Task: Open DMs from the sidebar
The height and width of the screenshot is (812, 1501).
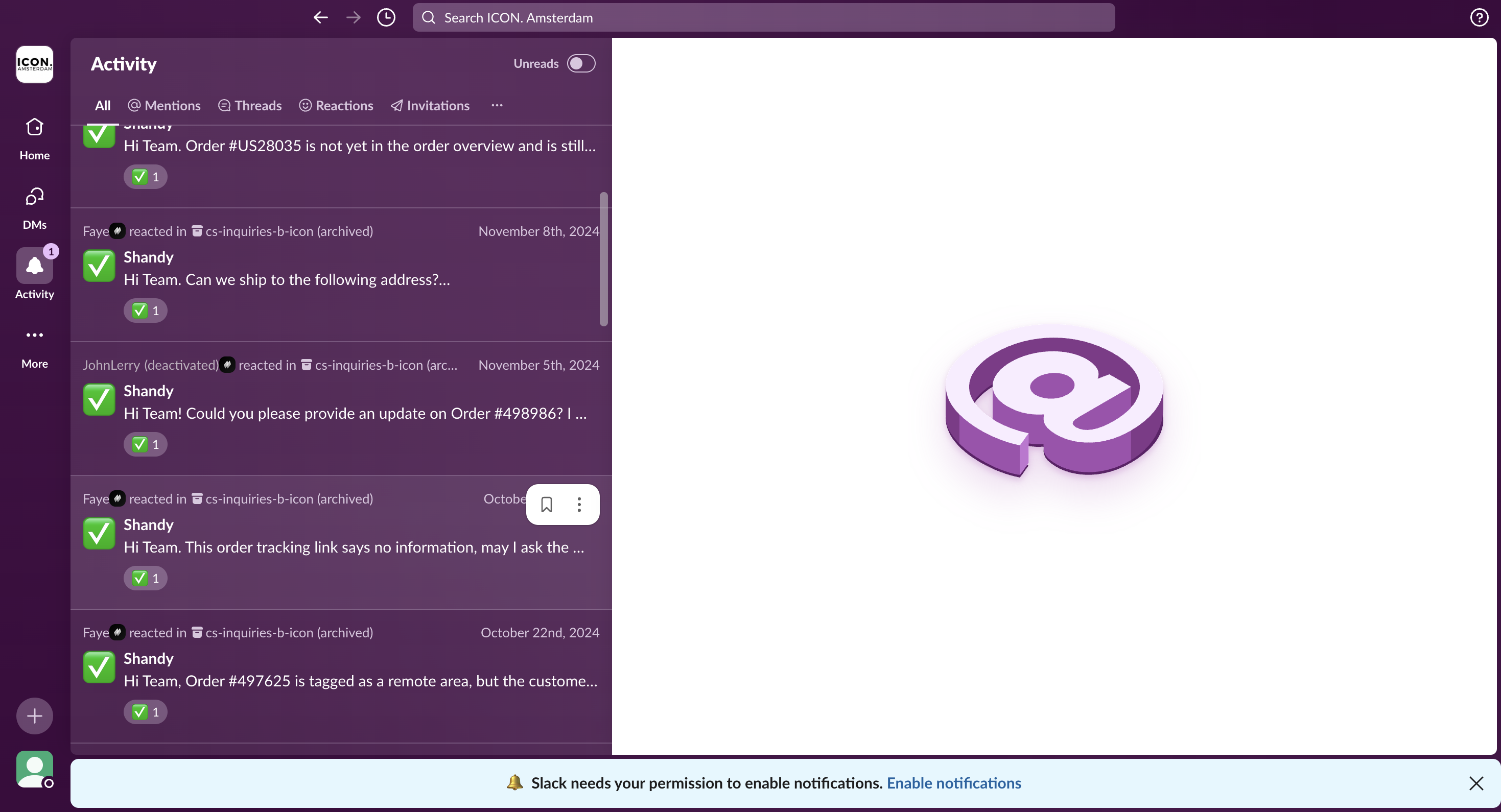Action: pyautogui.click(x=34, y=197)
